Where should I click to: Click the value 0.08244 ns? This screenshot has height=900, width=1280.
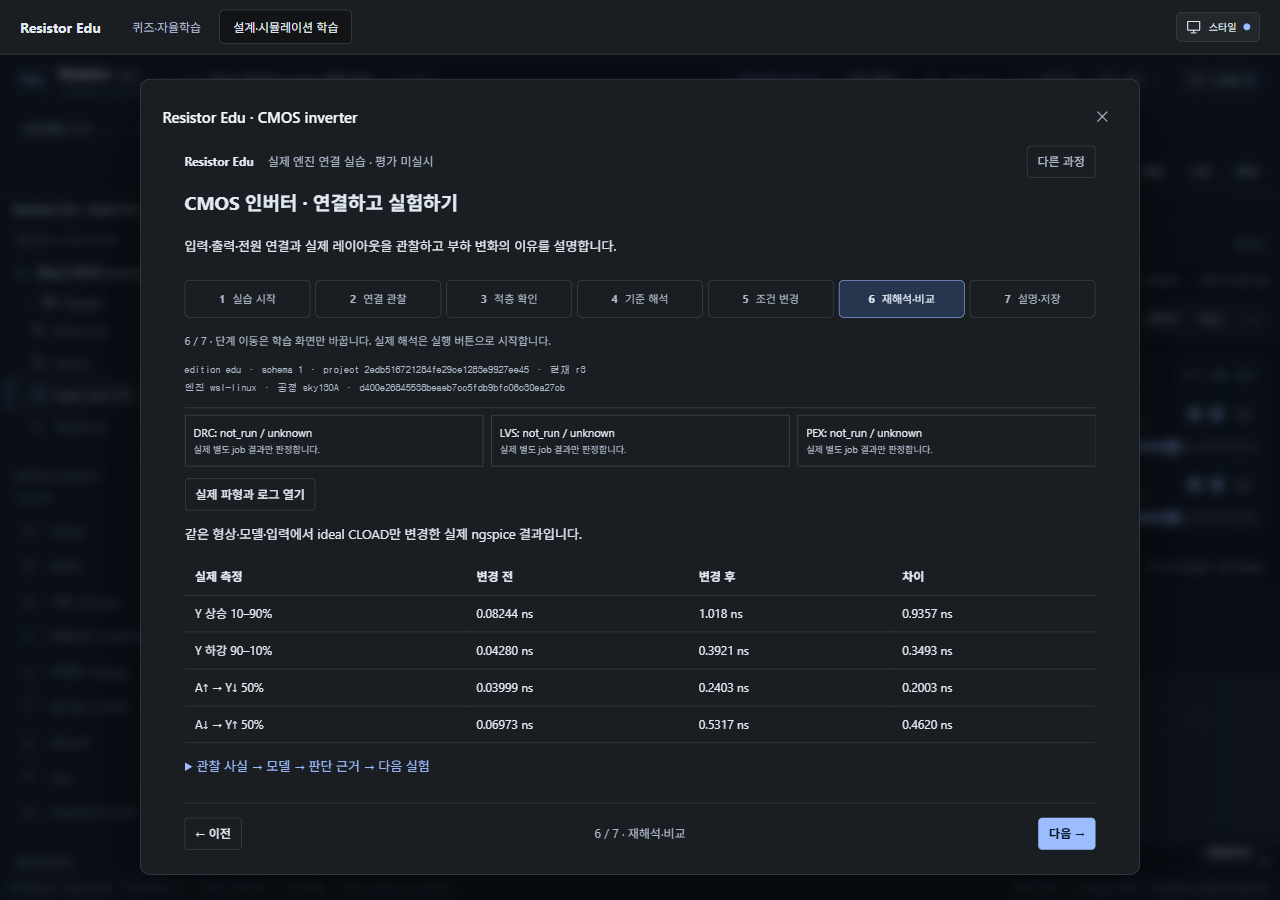pyautogui.click(x=505, y=614)
